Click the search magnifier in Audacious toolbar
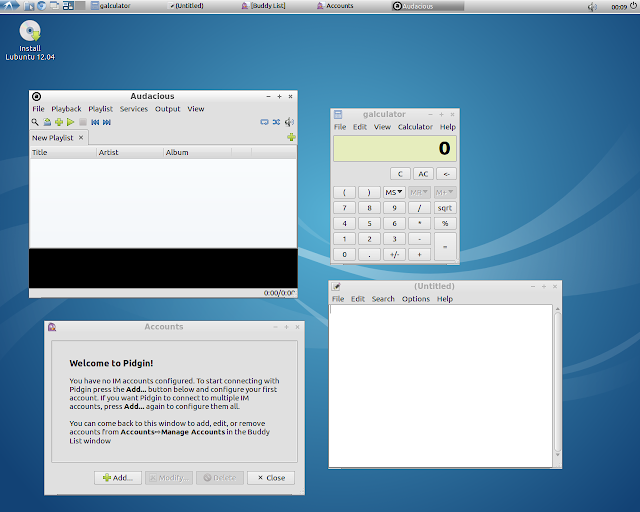 click(35, 122)
